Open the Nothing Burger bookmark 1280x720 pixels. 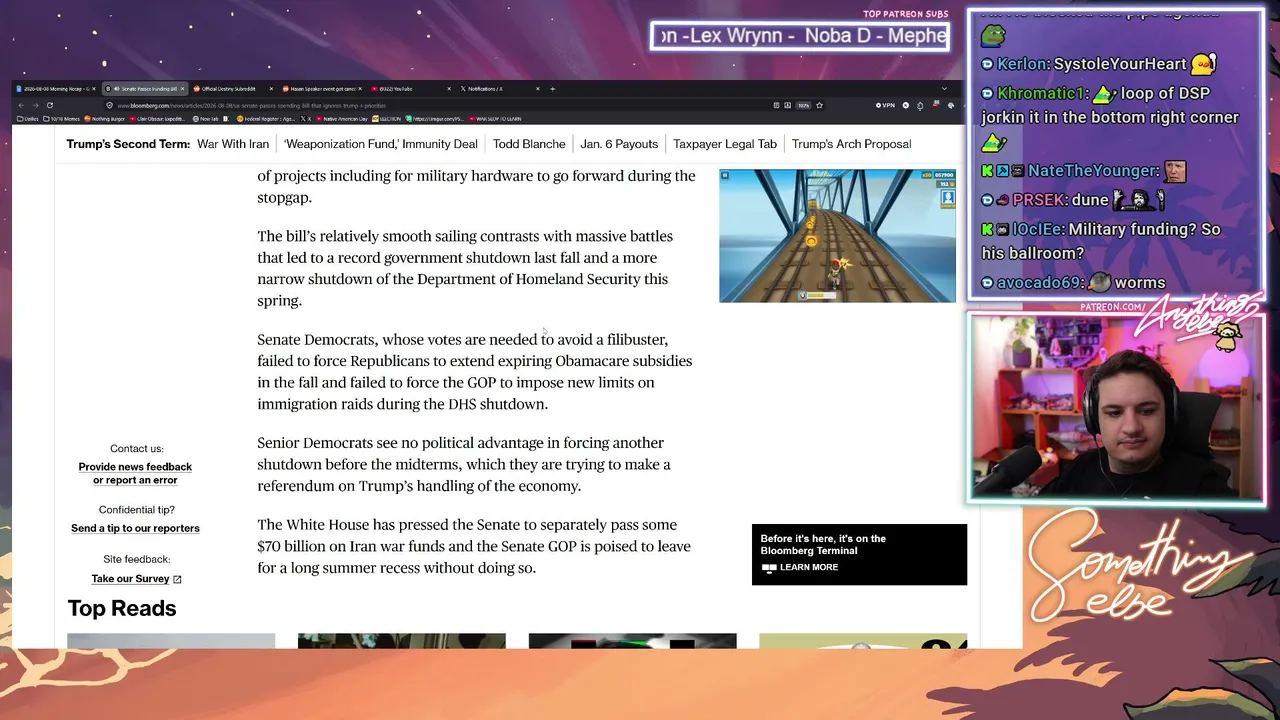(105, 119)
